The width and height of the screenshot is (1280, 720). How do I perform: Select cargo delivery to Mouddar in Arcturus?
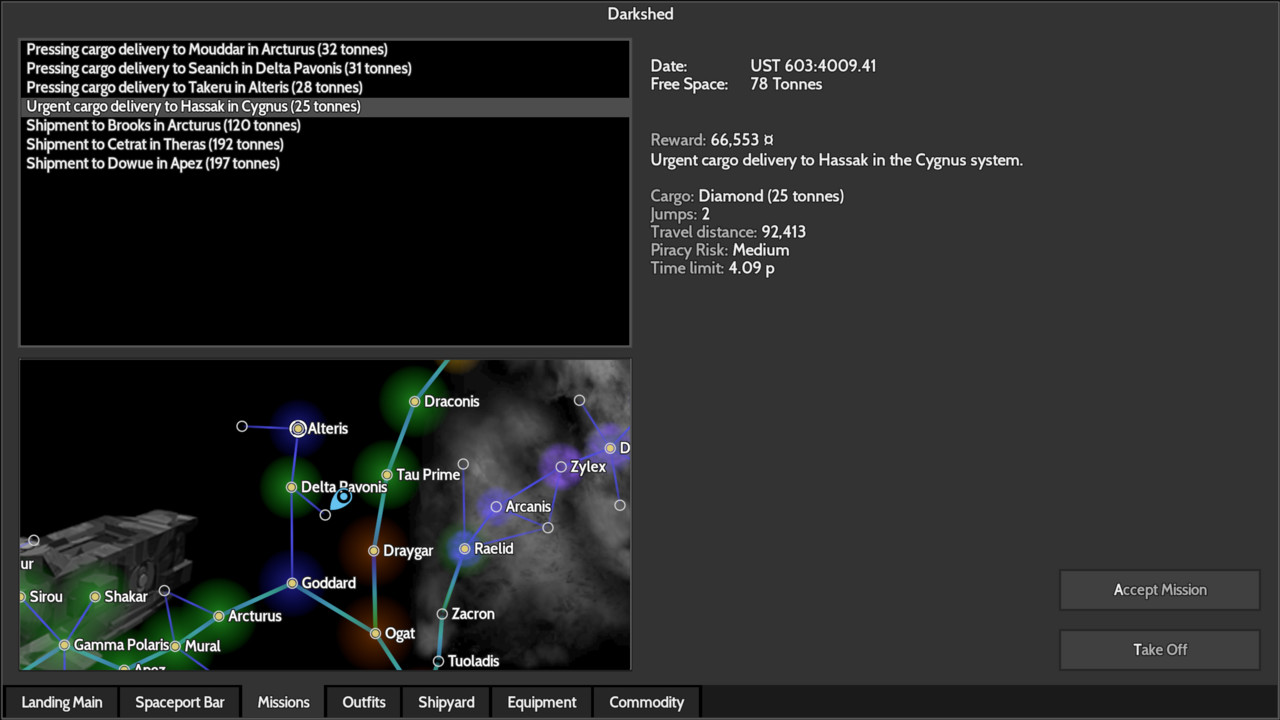click(207, 49)
